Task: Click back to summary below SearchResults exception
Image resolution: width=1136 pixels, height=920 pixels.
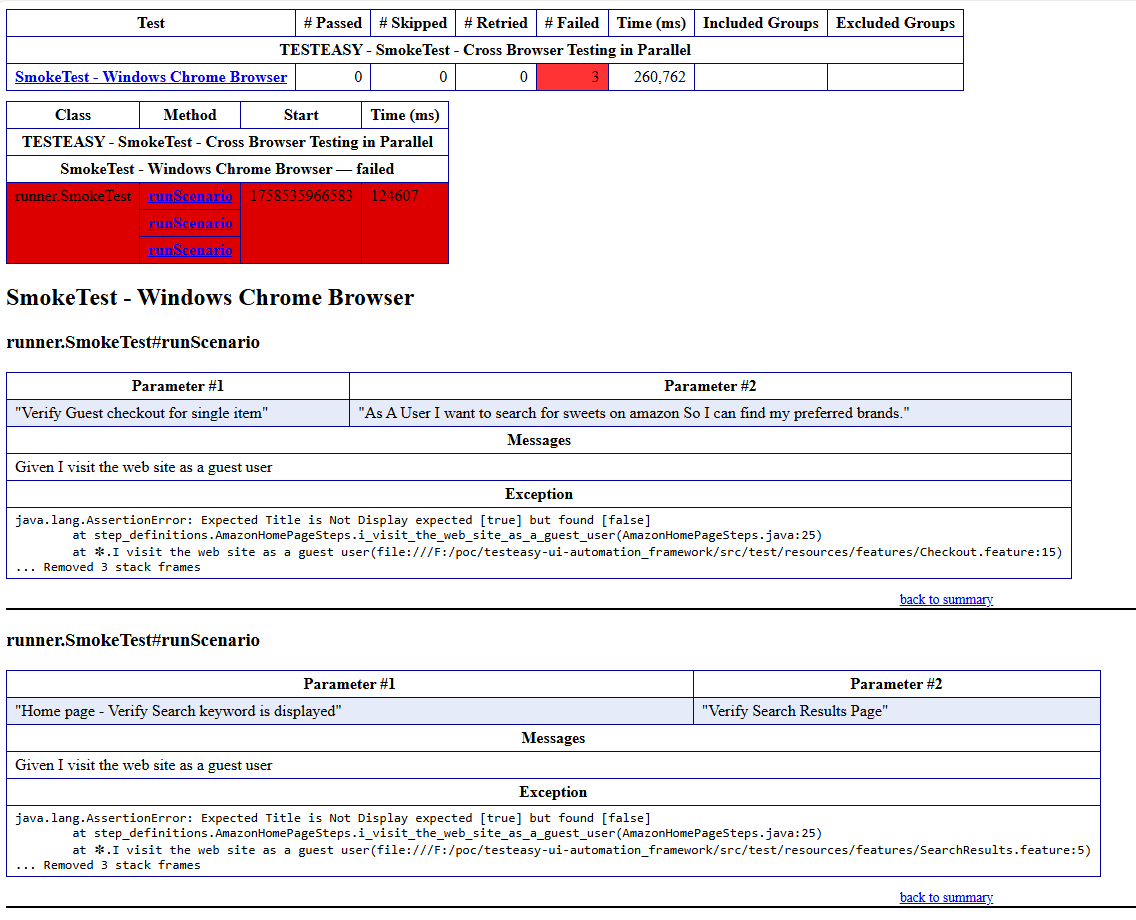Action: coord(946,897)
